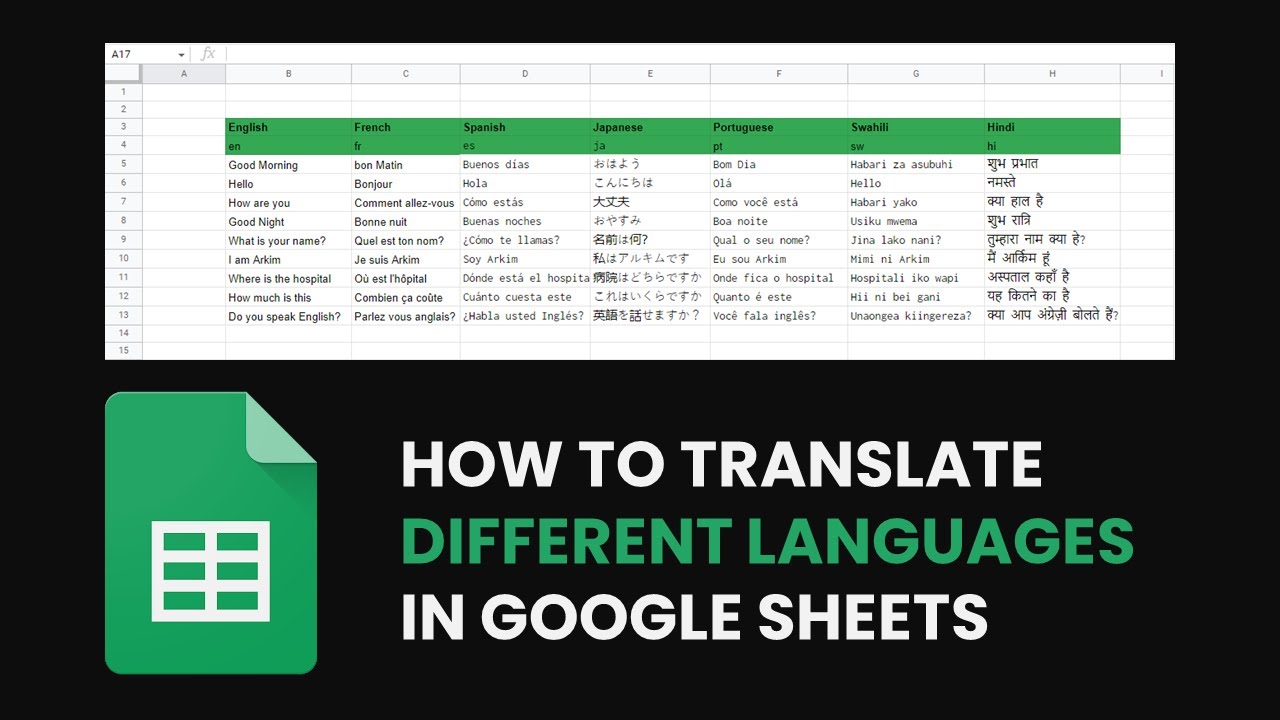Select row 13 header
This screenshot has height=720, width=1280.
click(124, 316)
